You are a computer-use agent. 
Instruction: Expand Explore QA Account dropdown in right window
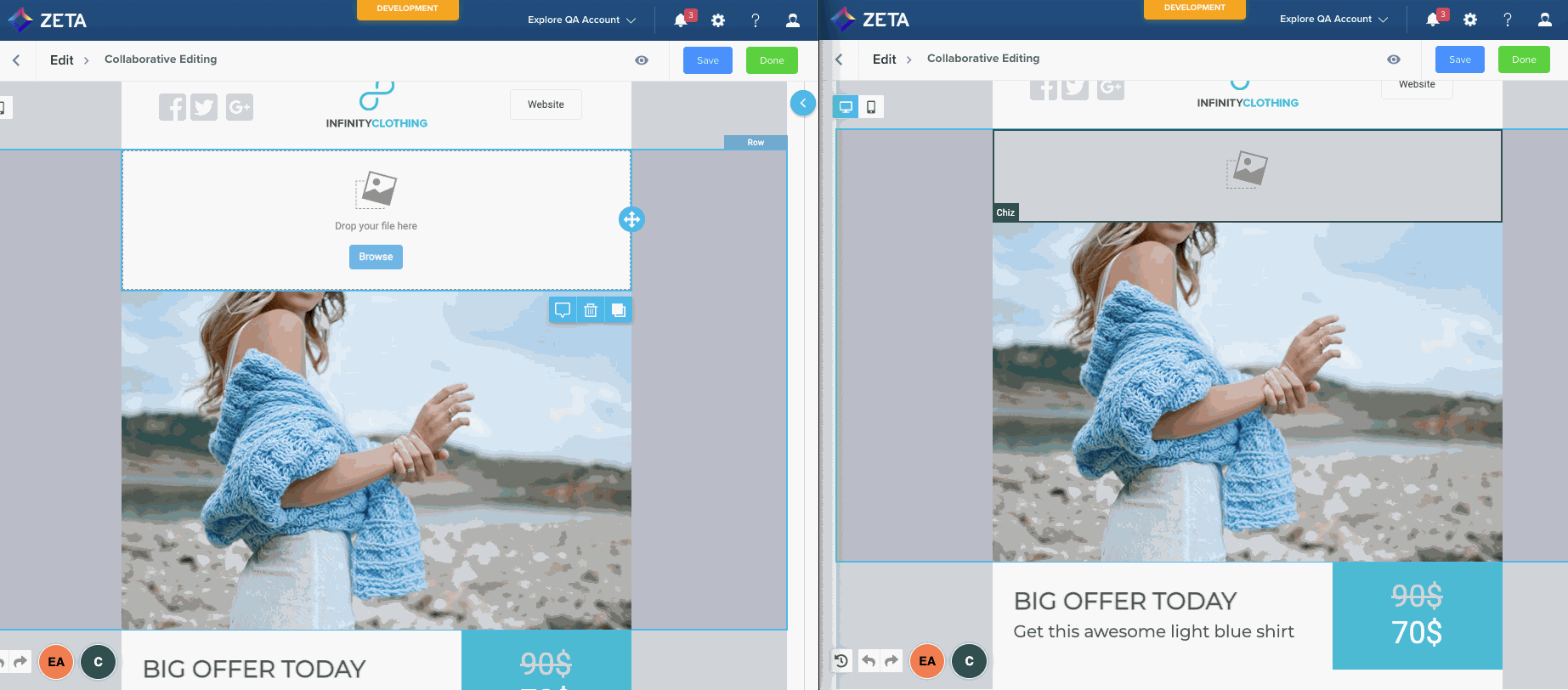(1333, 20)
